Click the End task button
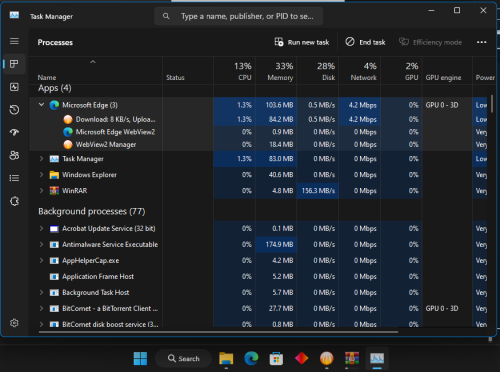This screenshot has width=500, height=372. click(x=365, y=42)
